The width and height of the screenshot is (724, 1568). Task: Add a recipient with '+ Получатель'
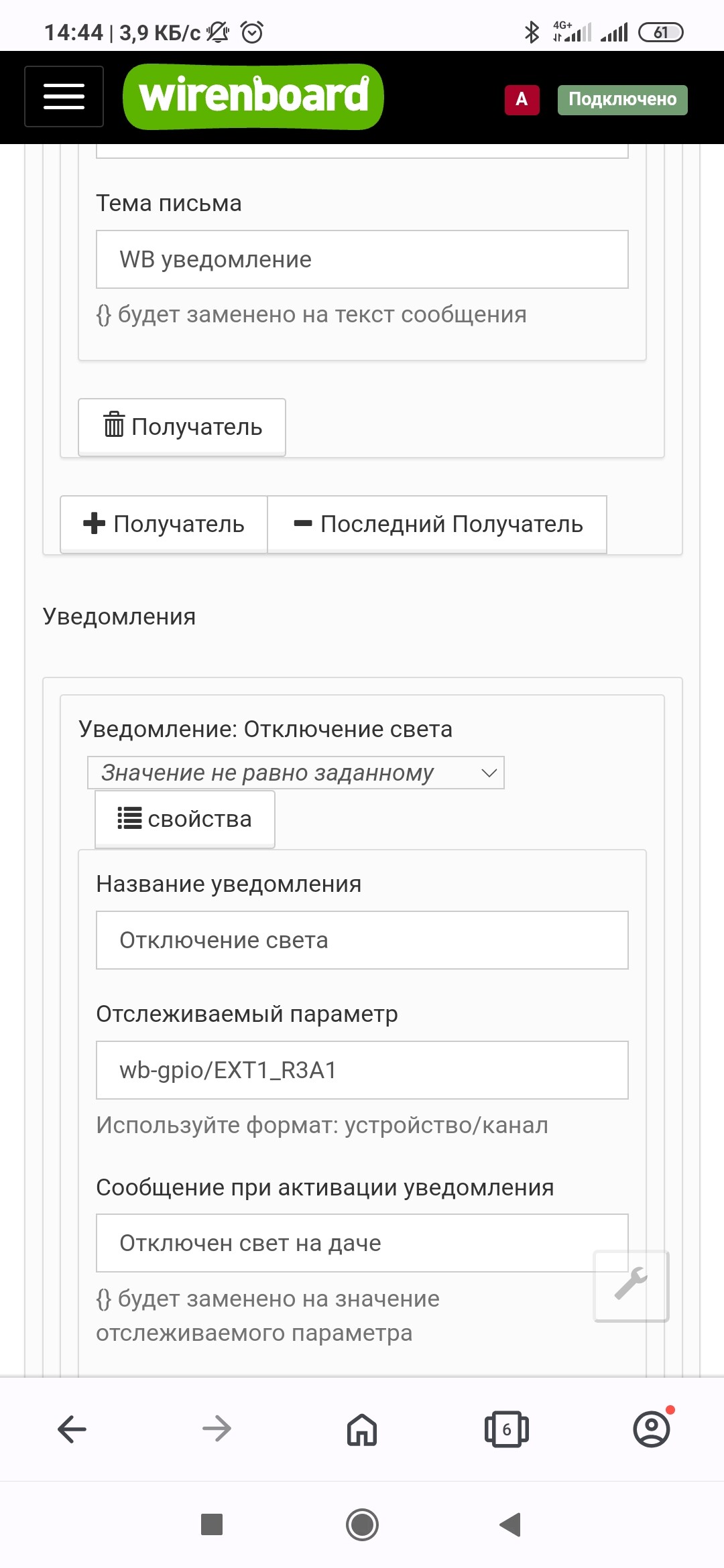pos(164,524)
